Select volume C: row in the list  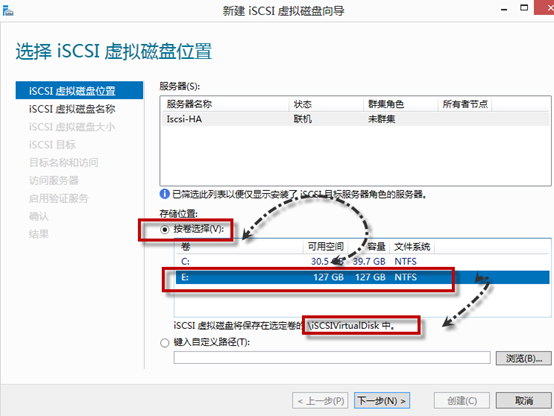[x=363, y=262]
